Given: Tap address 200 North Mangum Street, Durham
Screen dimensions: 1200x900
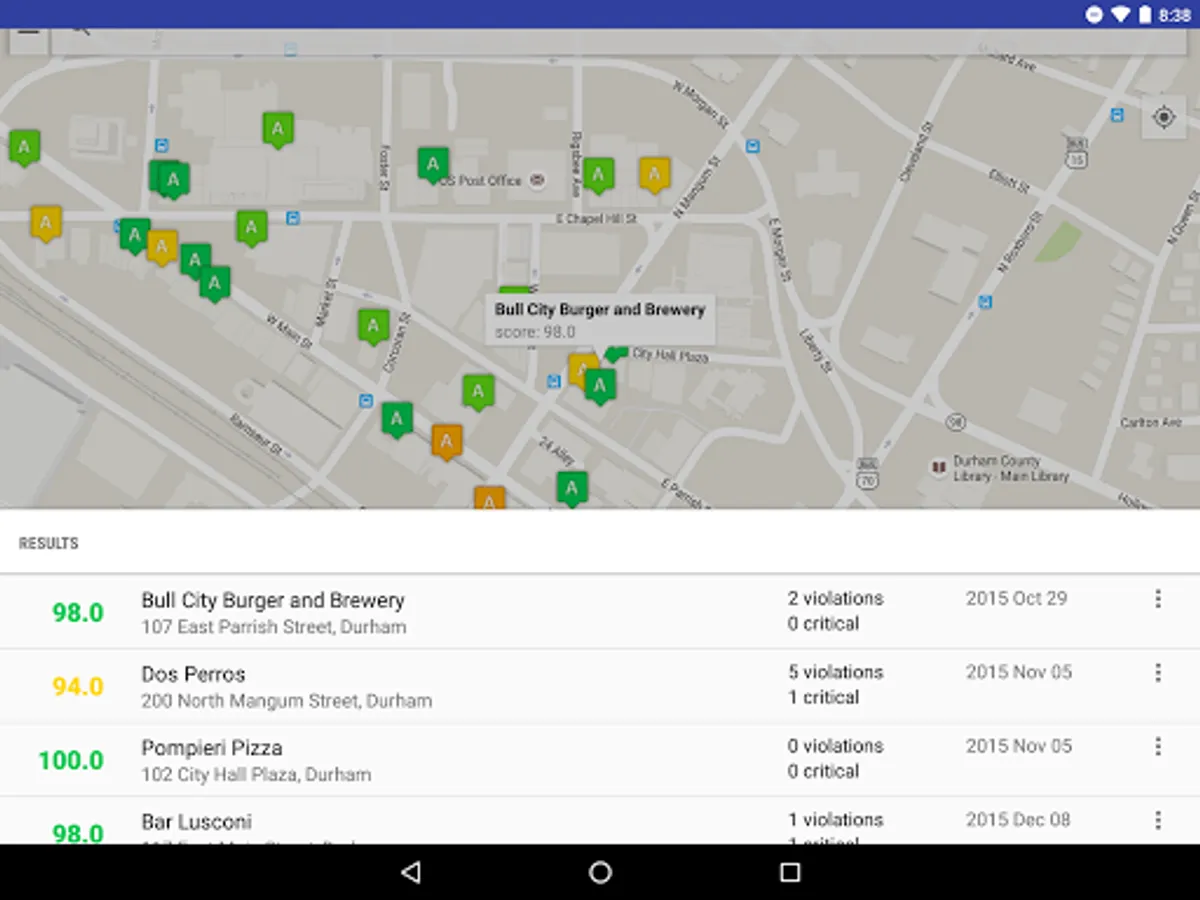Looking at the screenshot, I should (287, 701).
